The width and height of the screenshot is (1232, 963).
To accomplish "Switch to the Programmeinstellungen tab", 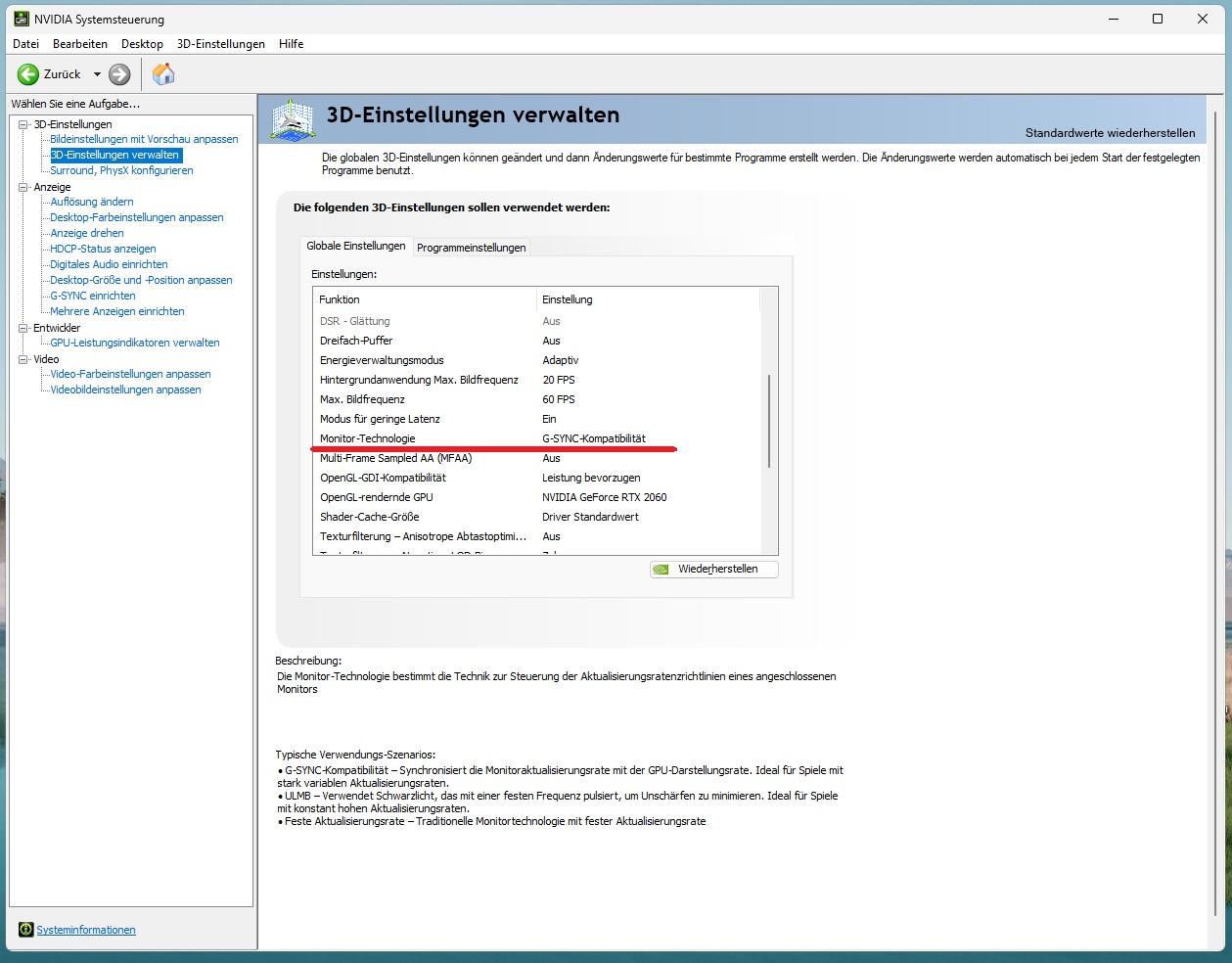I will pyautogui.click(x=472, y=248).
